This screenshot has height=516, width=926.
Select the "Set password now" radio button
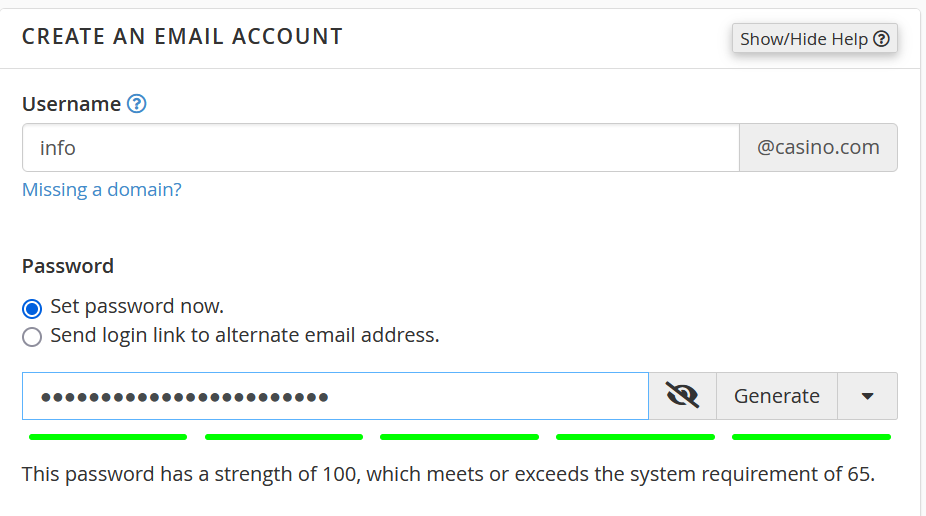coord(32,307)
